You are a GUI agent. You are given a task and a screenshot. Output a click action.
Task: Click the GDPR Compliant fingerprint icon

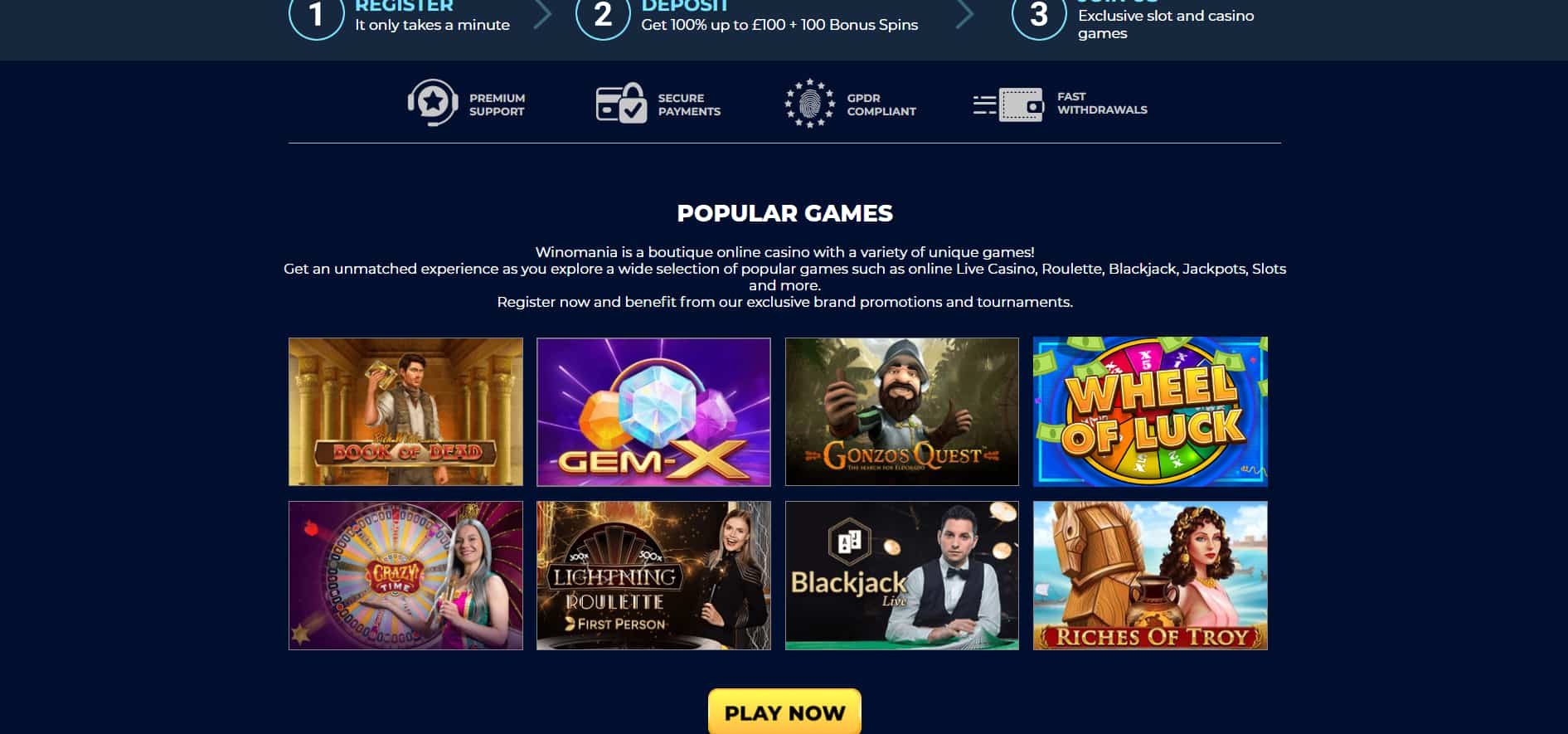809,103
